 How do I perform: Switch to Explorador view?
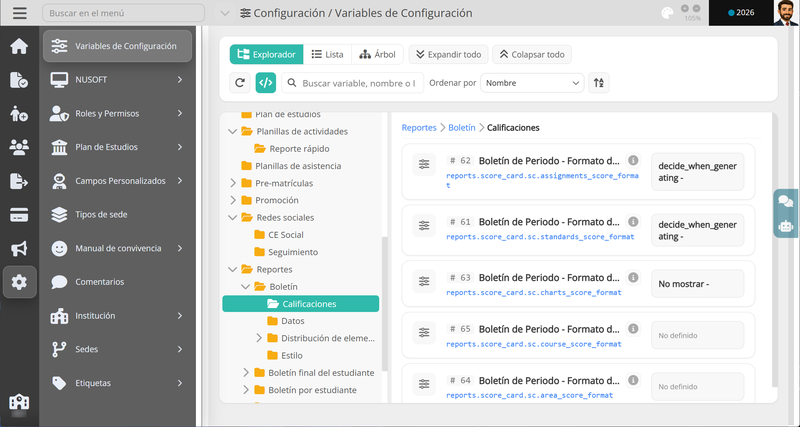(x=266, y=55)
